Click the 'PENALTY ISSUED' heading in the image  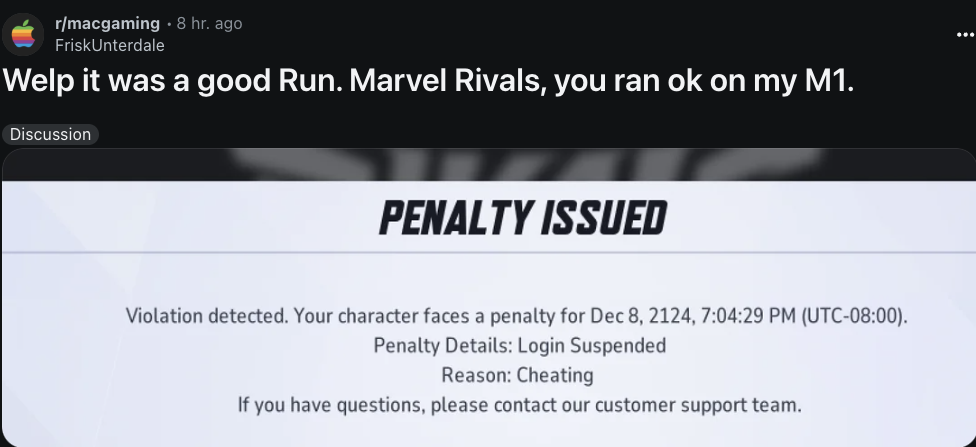coord(522,218)
